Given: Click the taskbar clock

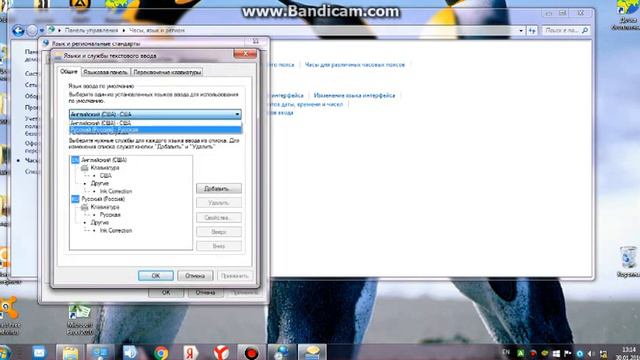Looking at the screenshot, I should point(628,353).
